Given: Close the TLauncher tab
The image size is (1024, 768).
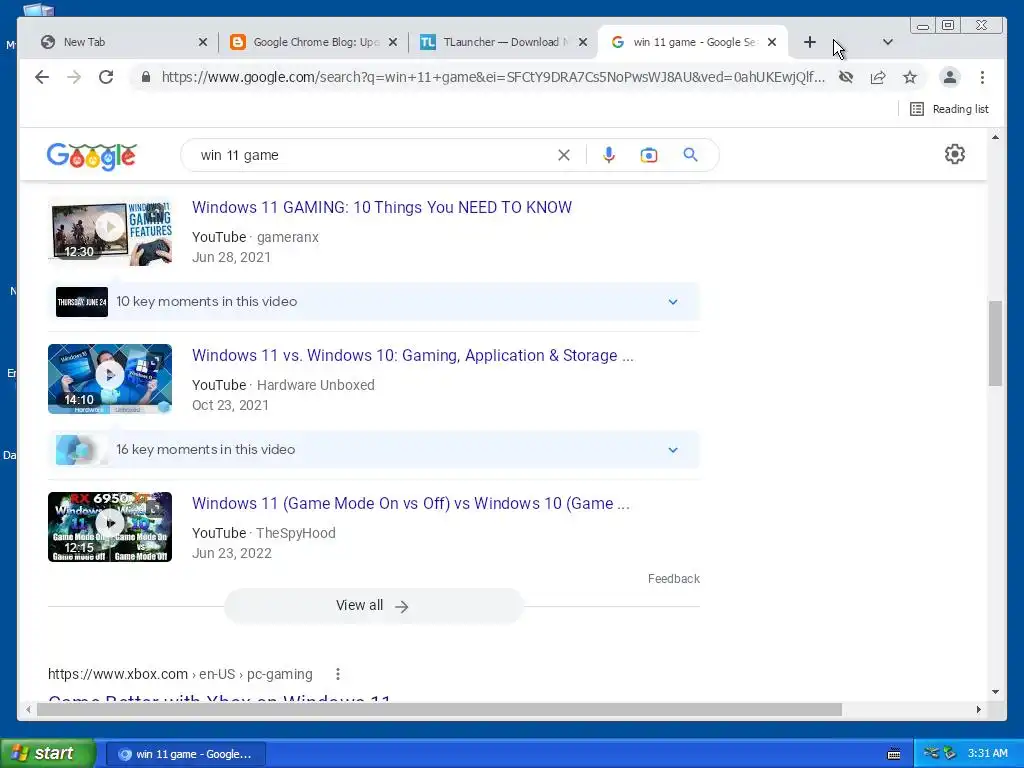Looking at the screenshot, I should coord(583,42).
